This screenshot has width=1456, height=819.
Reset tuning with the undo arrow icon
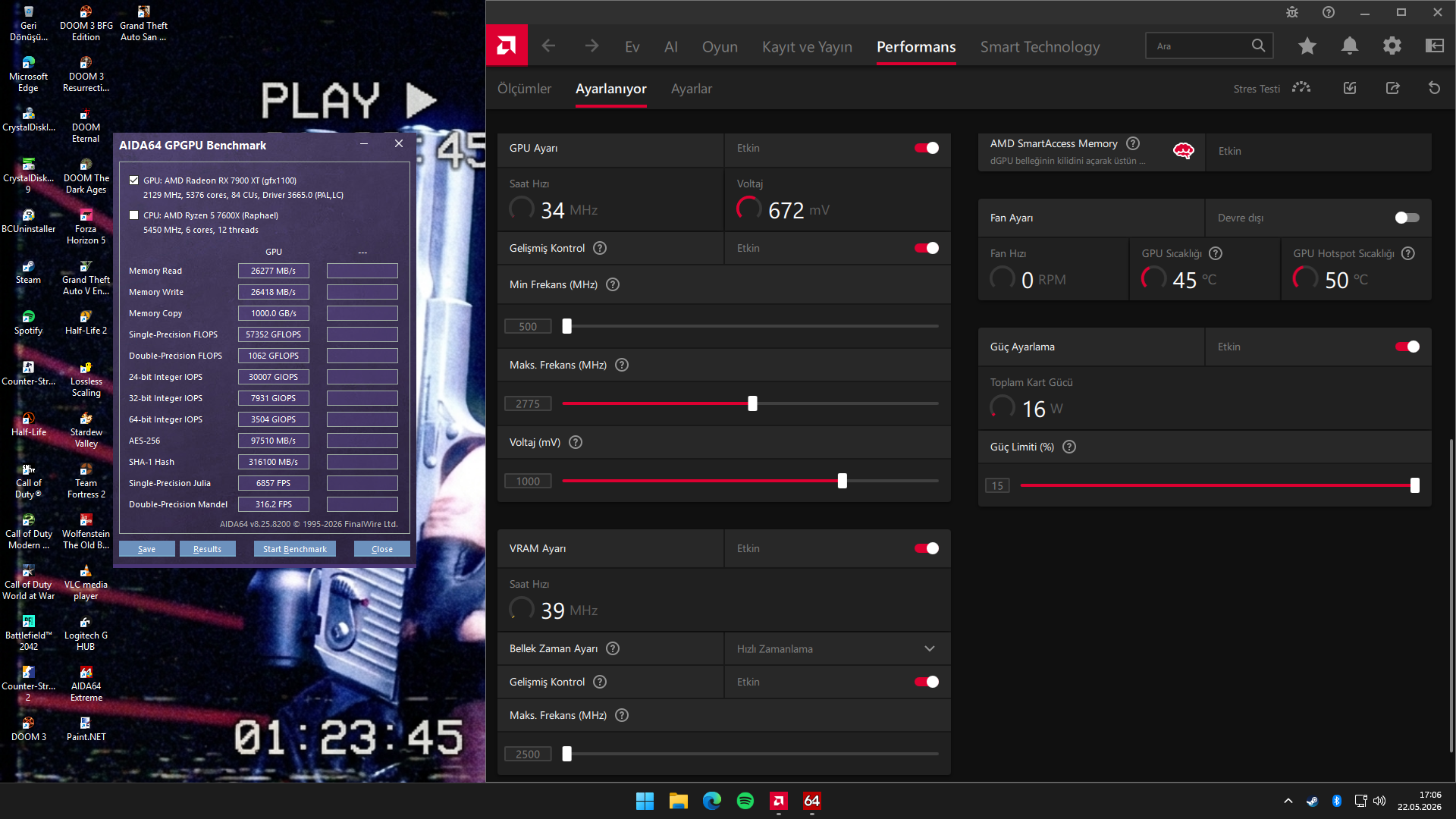(1434, 88)
